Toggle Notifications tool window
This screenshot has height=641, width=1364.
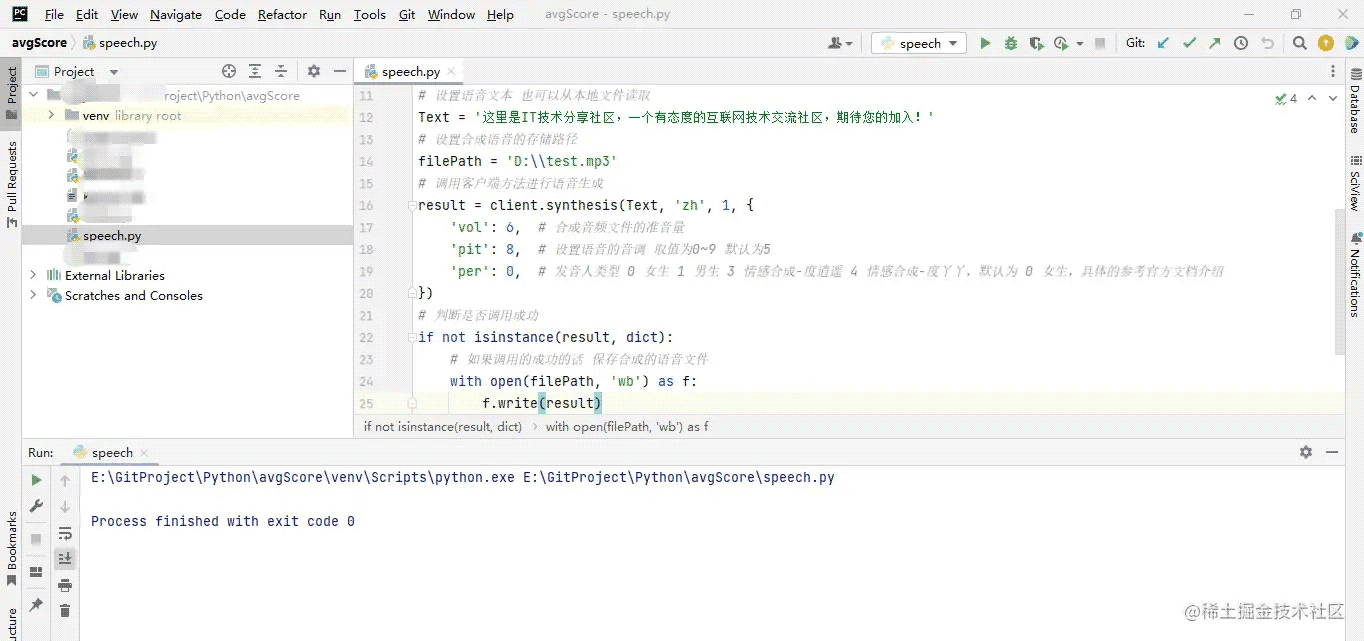[x=1354, y=275]
